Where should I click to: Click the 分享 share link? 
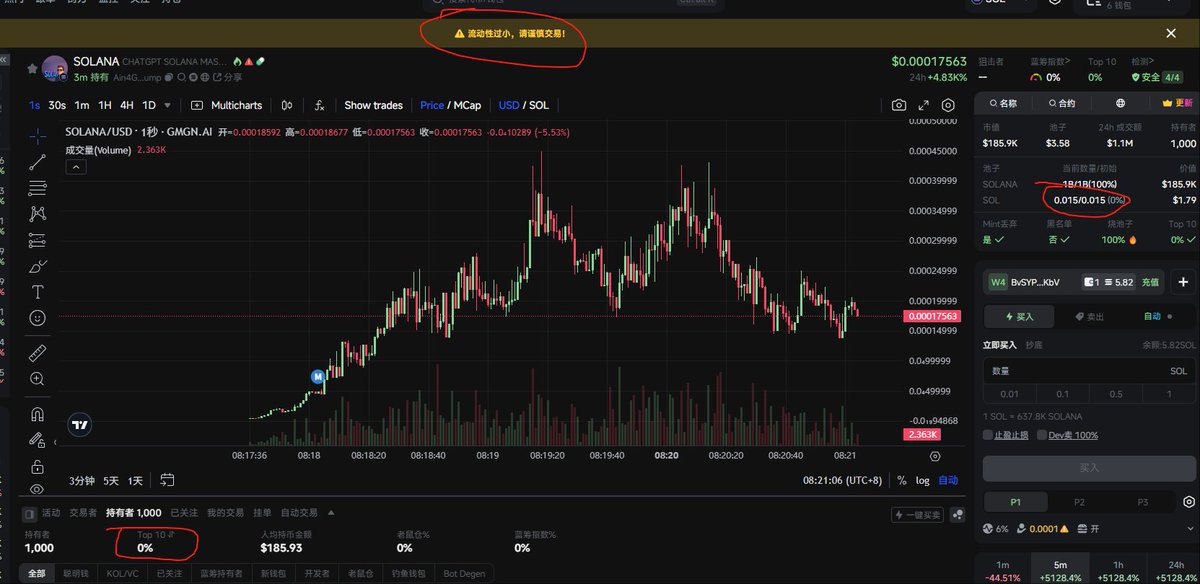[x=227, y=77]
